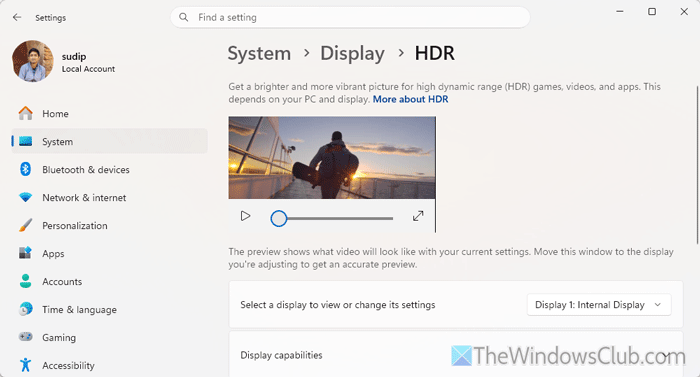
Task: Minimize the Settings window
Action: tap(620, 12)
